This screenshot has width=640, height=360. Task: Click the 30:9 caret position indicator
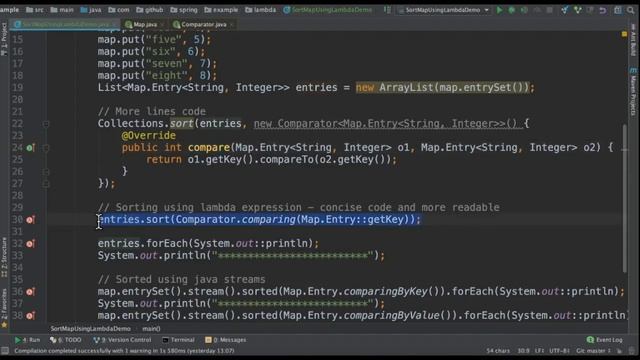[x=524, y=351]
